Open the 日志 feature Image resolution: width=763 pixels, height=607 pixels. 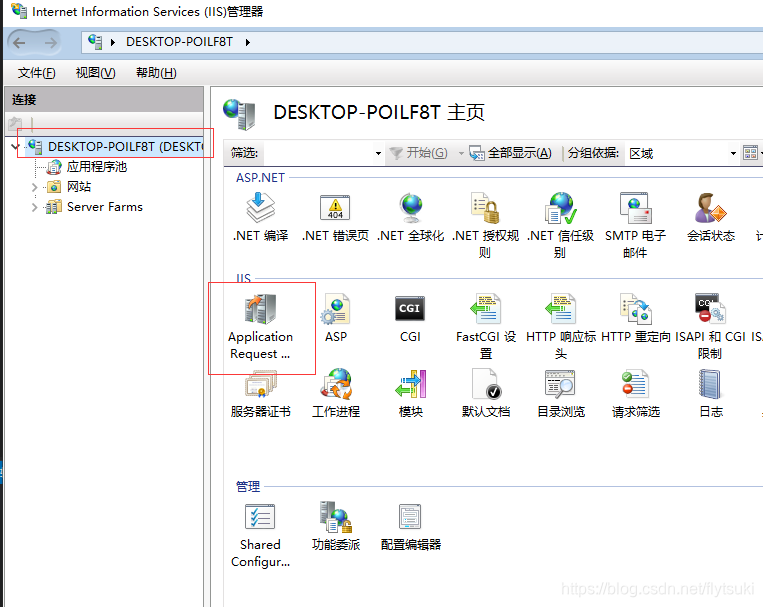[x=711, y=394]
